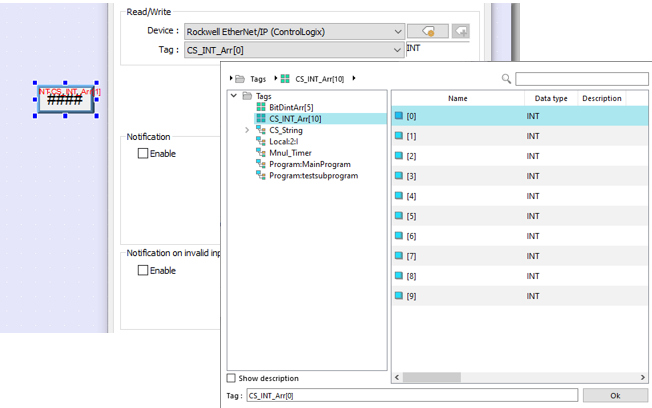Select Local:2:I label in the tree

pyautogui.click(x=284, y=141)
